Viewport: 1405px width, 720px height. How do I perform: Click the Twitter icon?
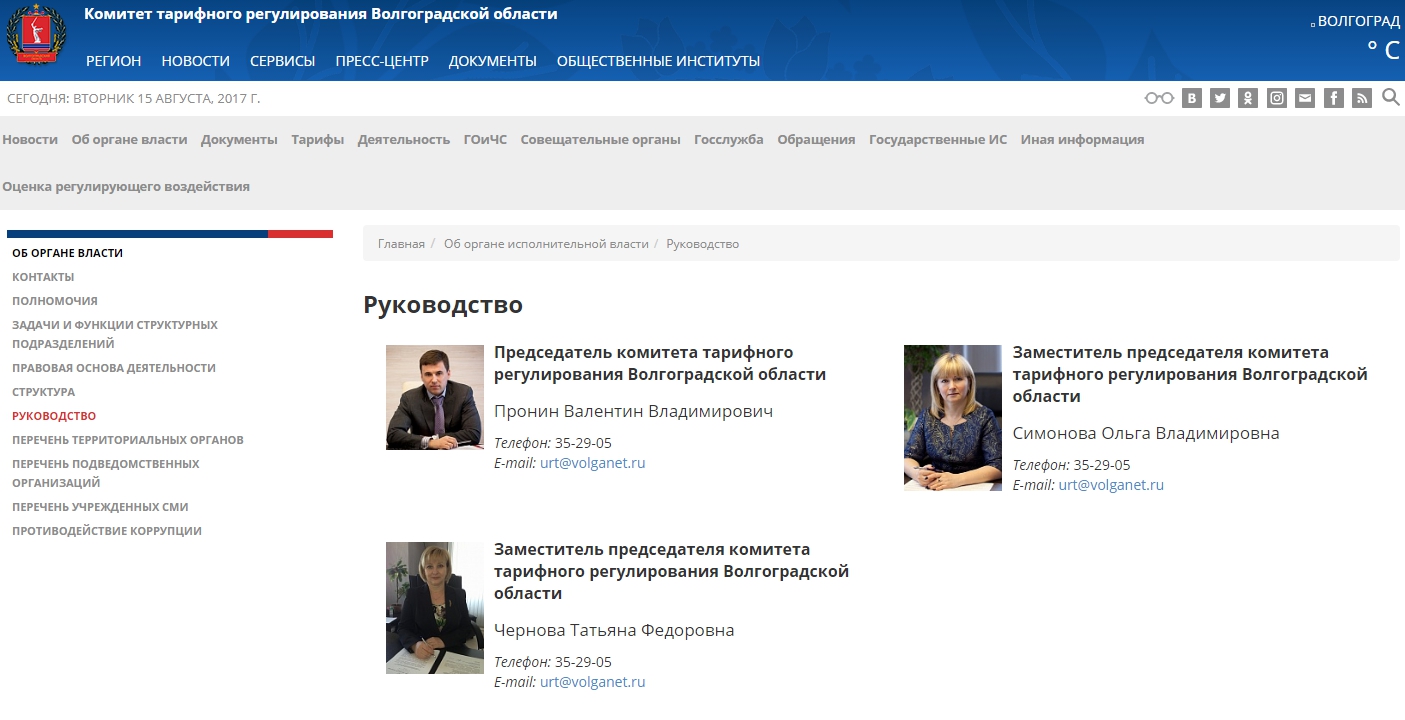pyautogui.click(x=1219, y=98)
